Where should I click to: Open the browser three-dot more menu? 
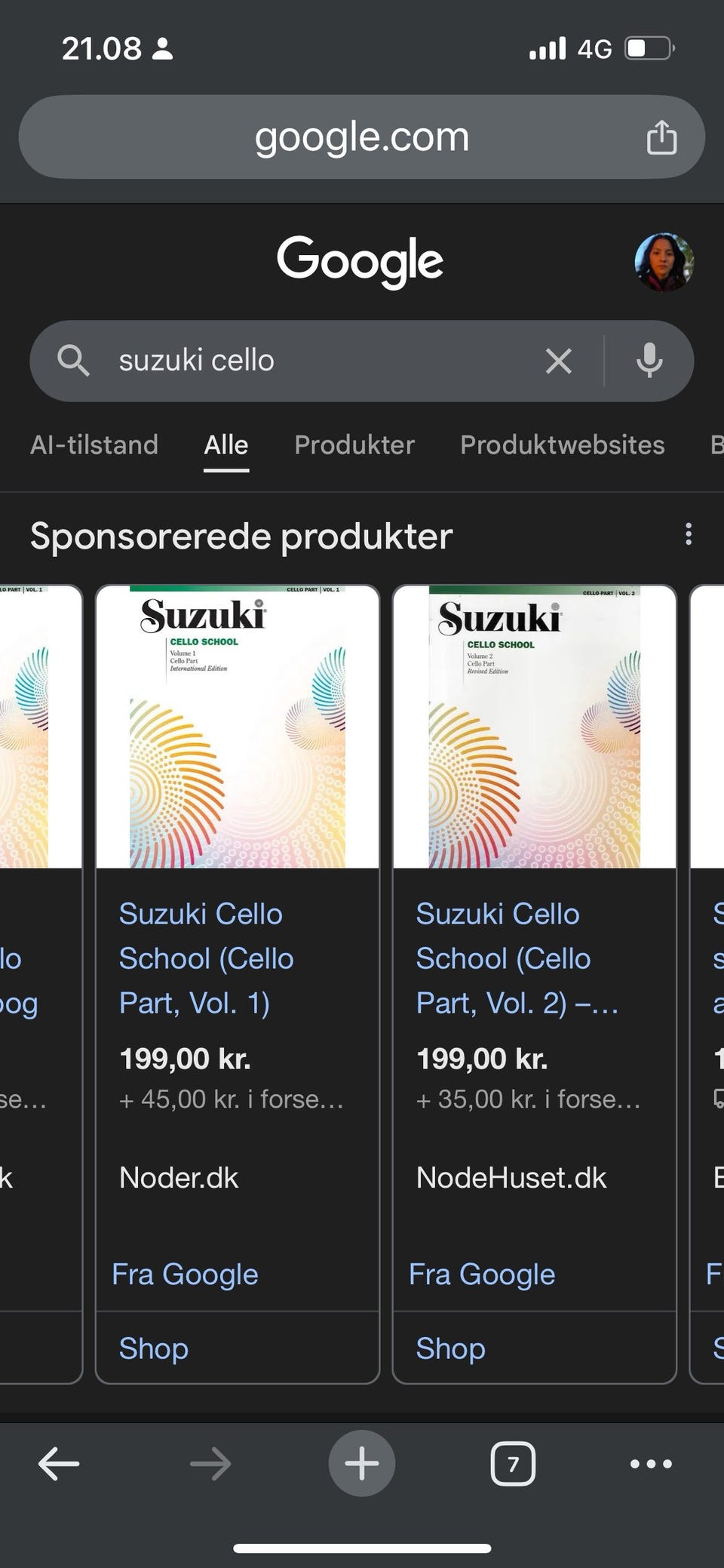tap(651, 1464)
